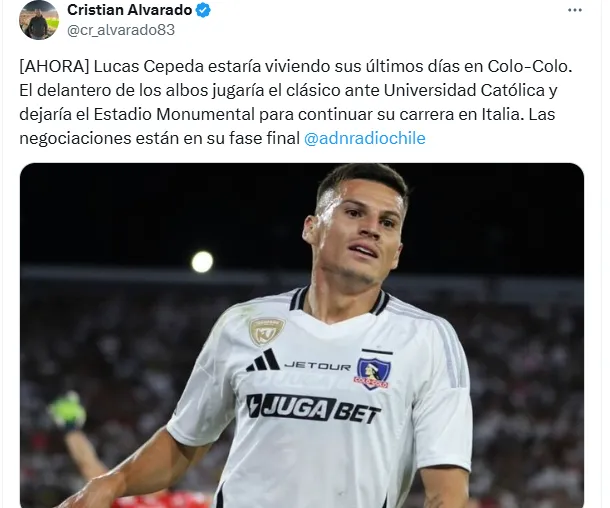This screenshot has width=610, height=508.
Task: Open the attached player photo
Action: click(x=302, y=335)
